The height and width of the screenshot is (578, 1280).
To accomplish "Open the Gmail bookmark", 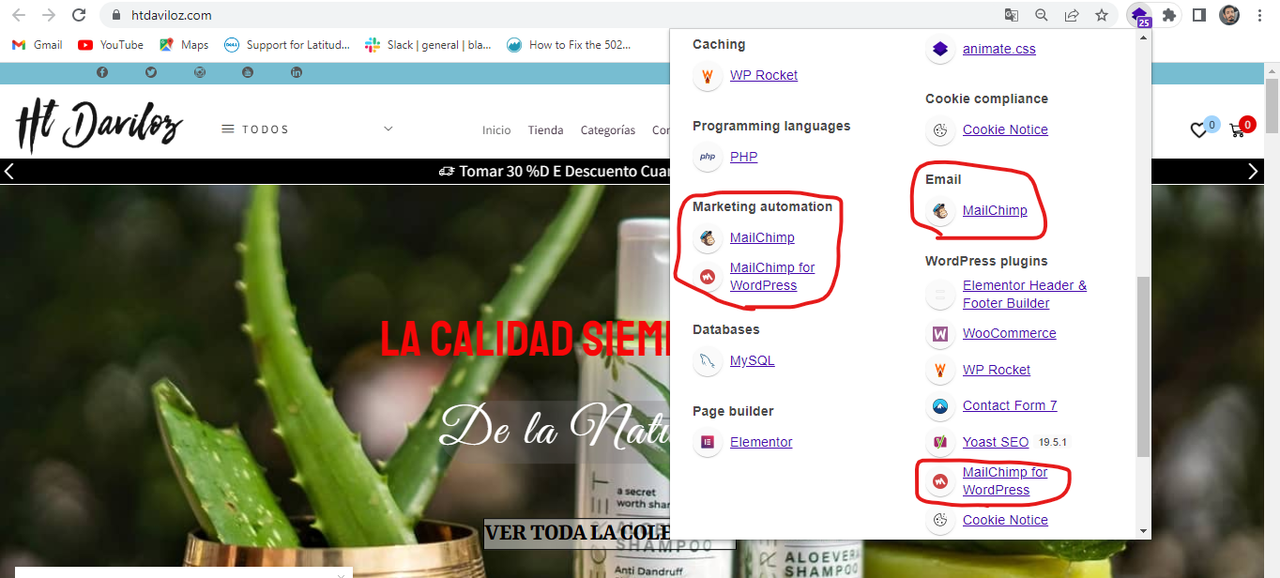I will [x=36, y=45].
